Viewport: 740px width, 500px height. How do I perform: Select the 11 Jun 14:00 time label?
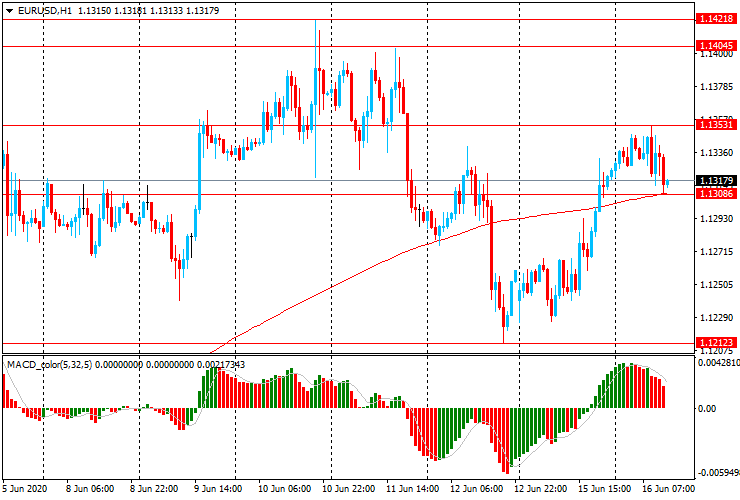413,488
